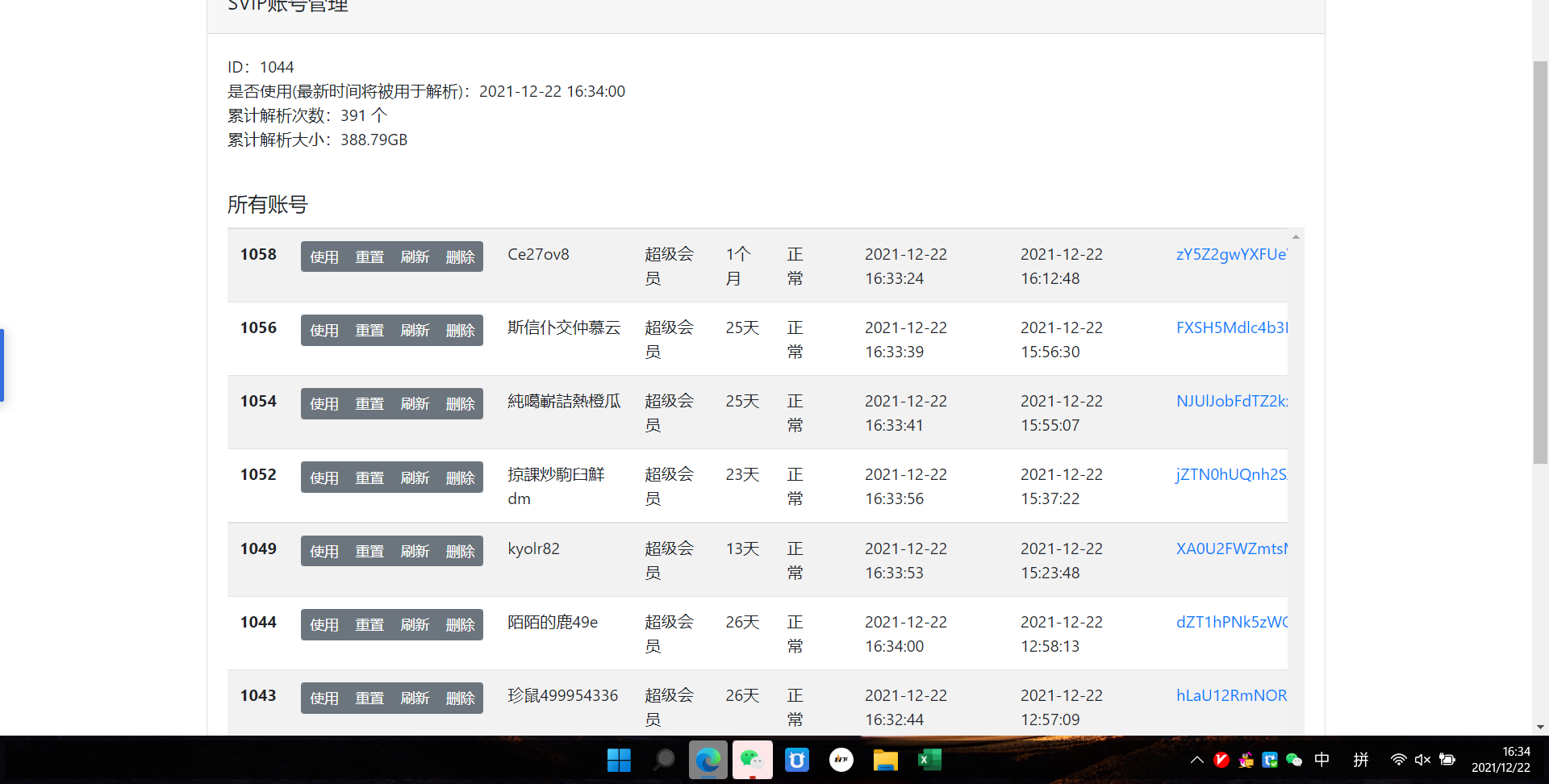
Task: Open the zY5Z2gwYXFUe link
Action: point(1232,254)
